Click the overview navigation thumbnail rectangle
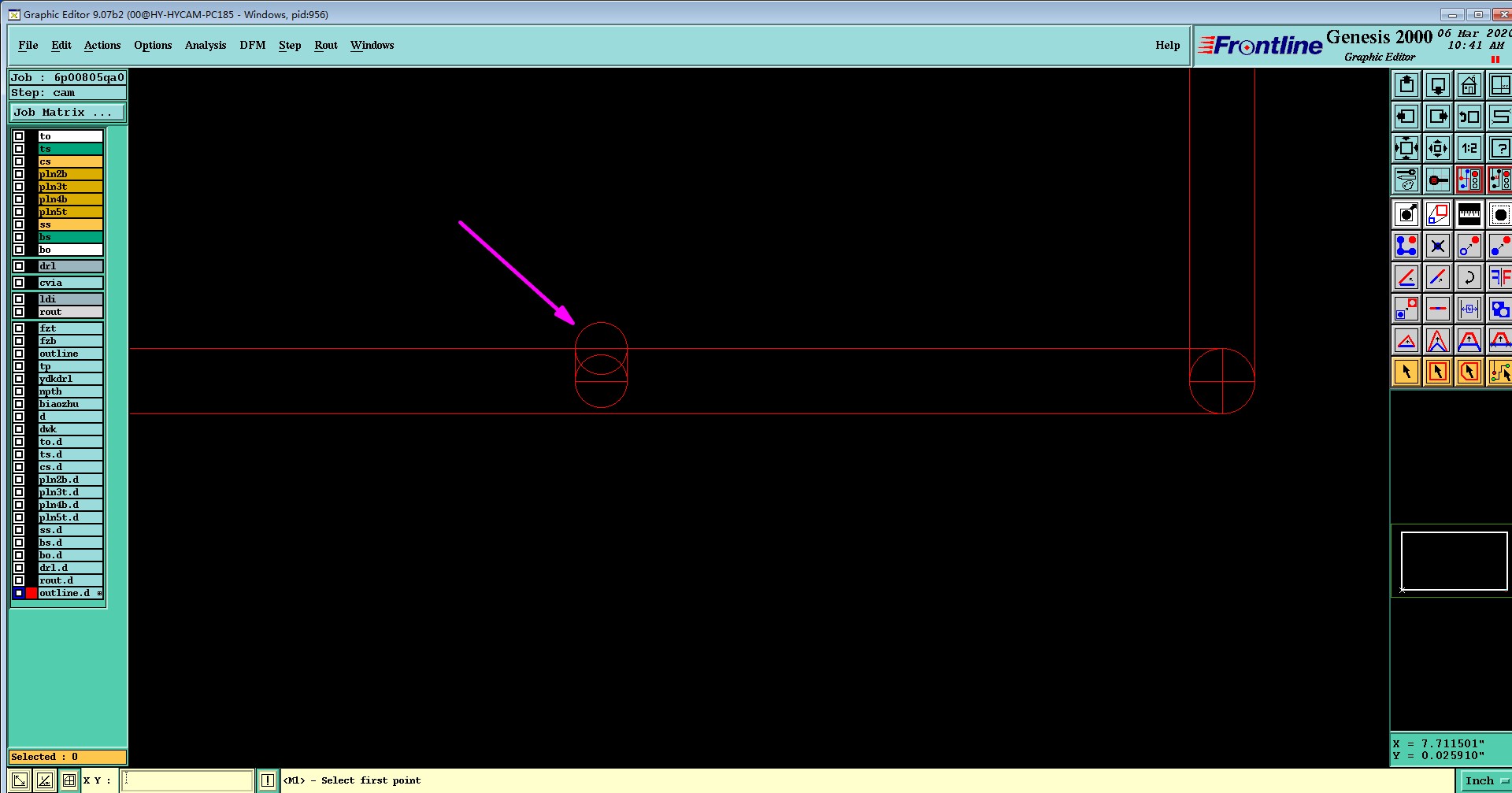 (x=1454, y=561)
